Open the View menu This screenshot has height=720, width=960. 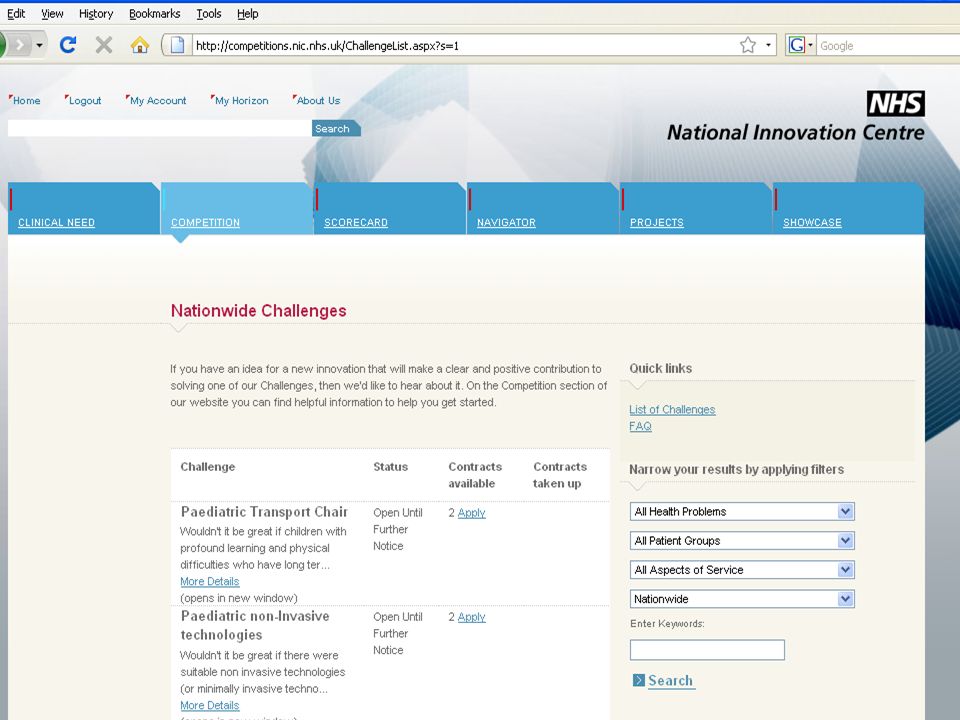(52, 13)
